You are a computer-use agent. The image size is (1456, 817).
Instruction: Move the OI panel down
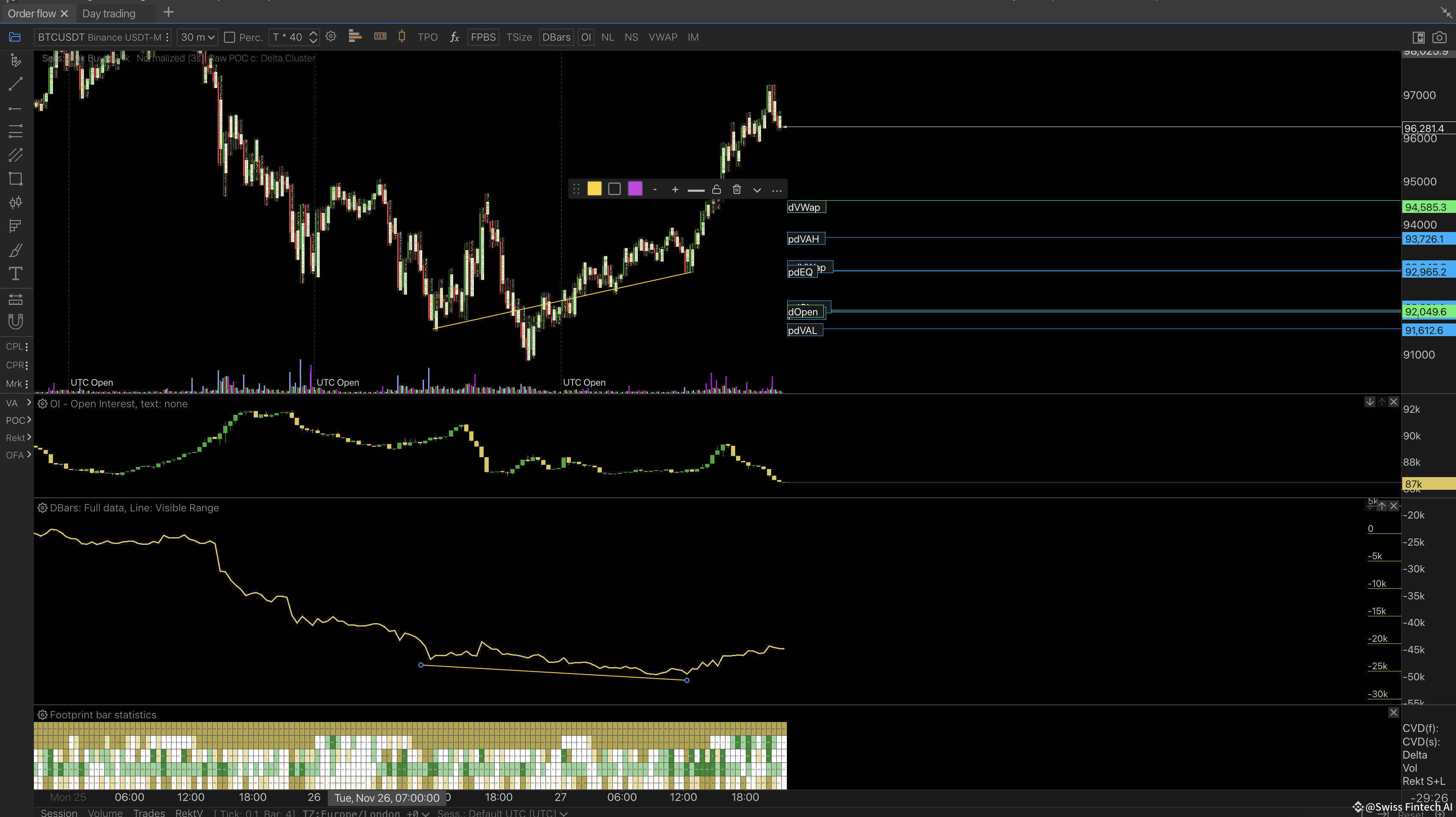[x=1370, y=402]
